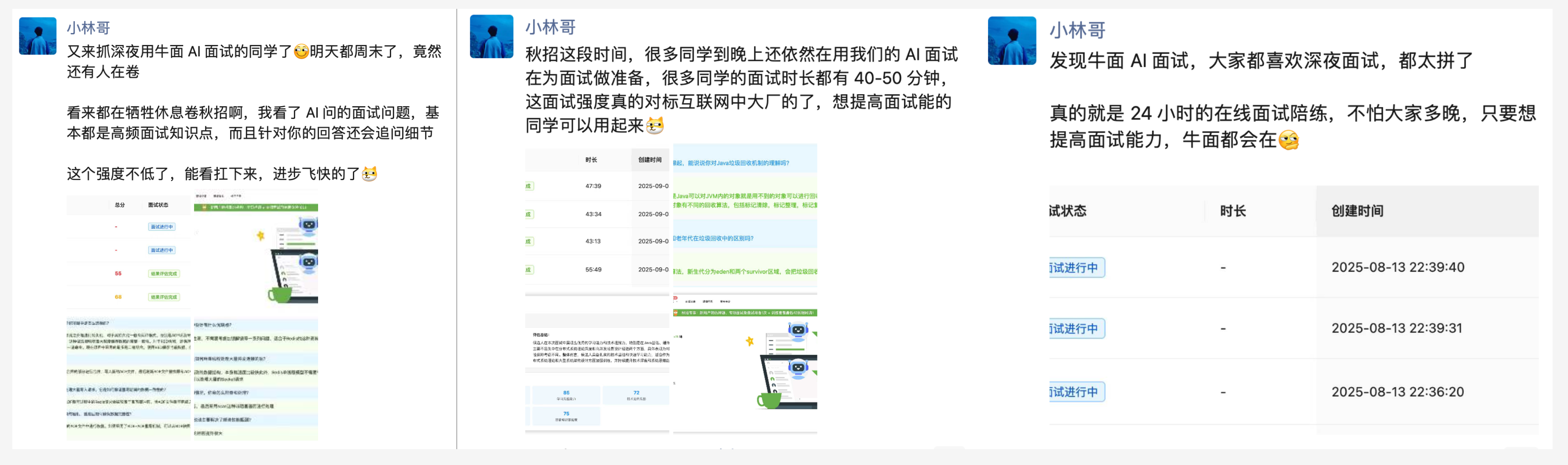Click the wide-eyed emoji after 面试的同学了
Image resolution: width=1568 pixels, height=465 pixels.
point(300,52)
